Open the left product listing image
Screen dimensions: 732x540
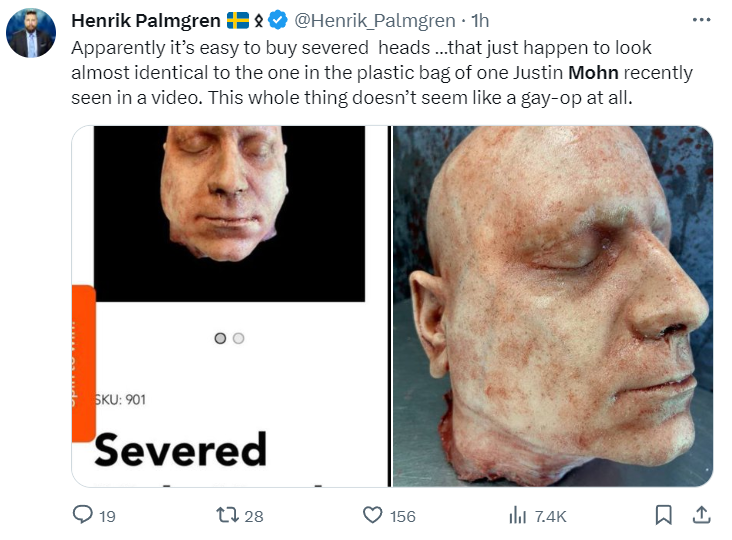(x=230, y=306)
